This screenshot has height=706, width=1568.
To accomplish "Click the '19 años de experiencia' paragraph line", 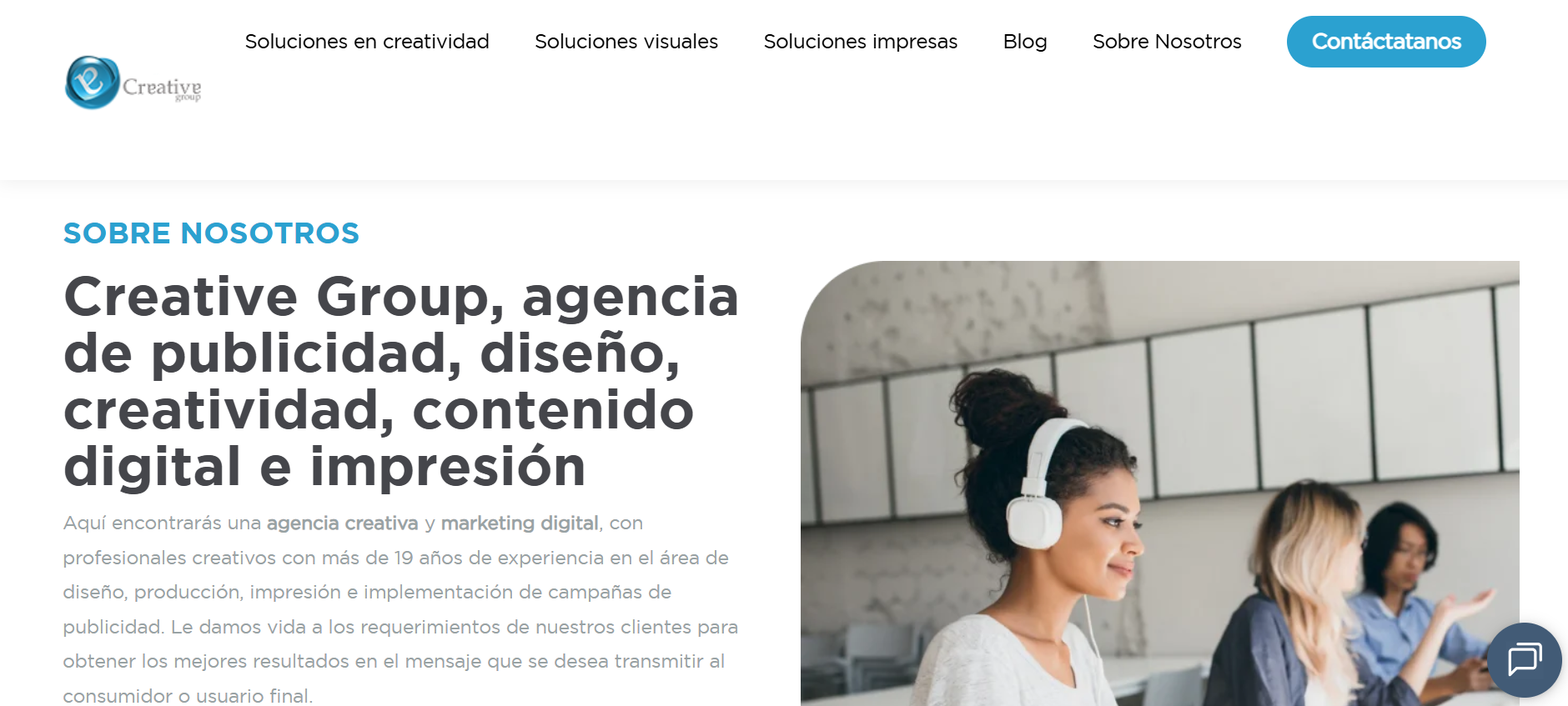I will tap(396, 558).
